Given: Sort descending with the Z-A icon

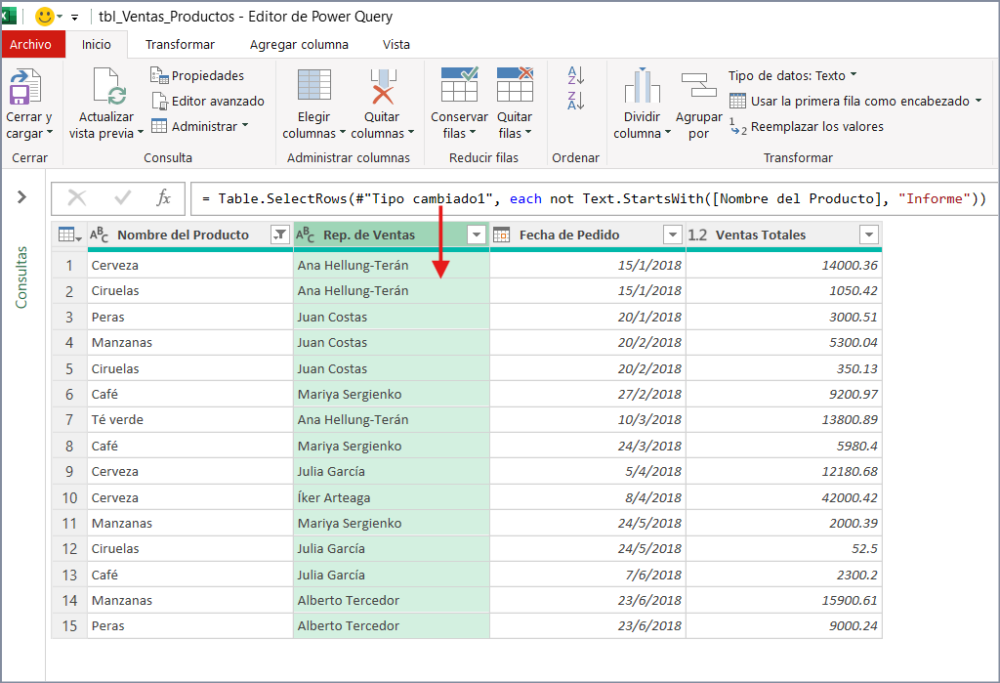Looking at the screenshot, I should (x=576, y=100).
